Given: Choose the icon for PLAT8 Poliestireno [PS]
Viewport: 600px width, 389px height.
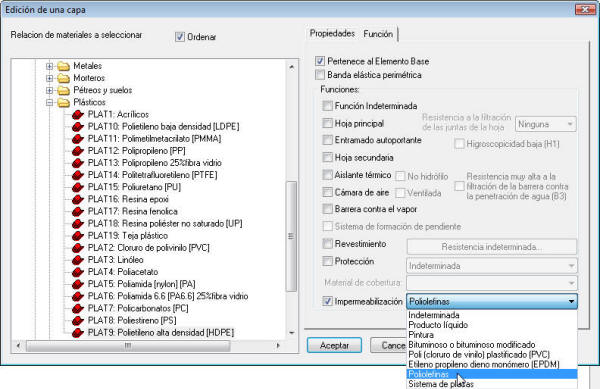Looking at the screenshot, I should [x=78, y=321].
